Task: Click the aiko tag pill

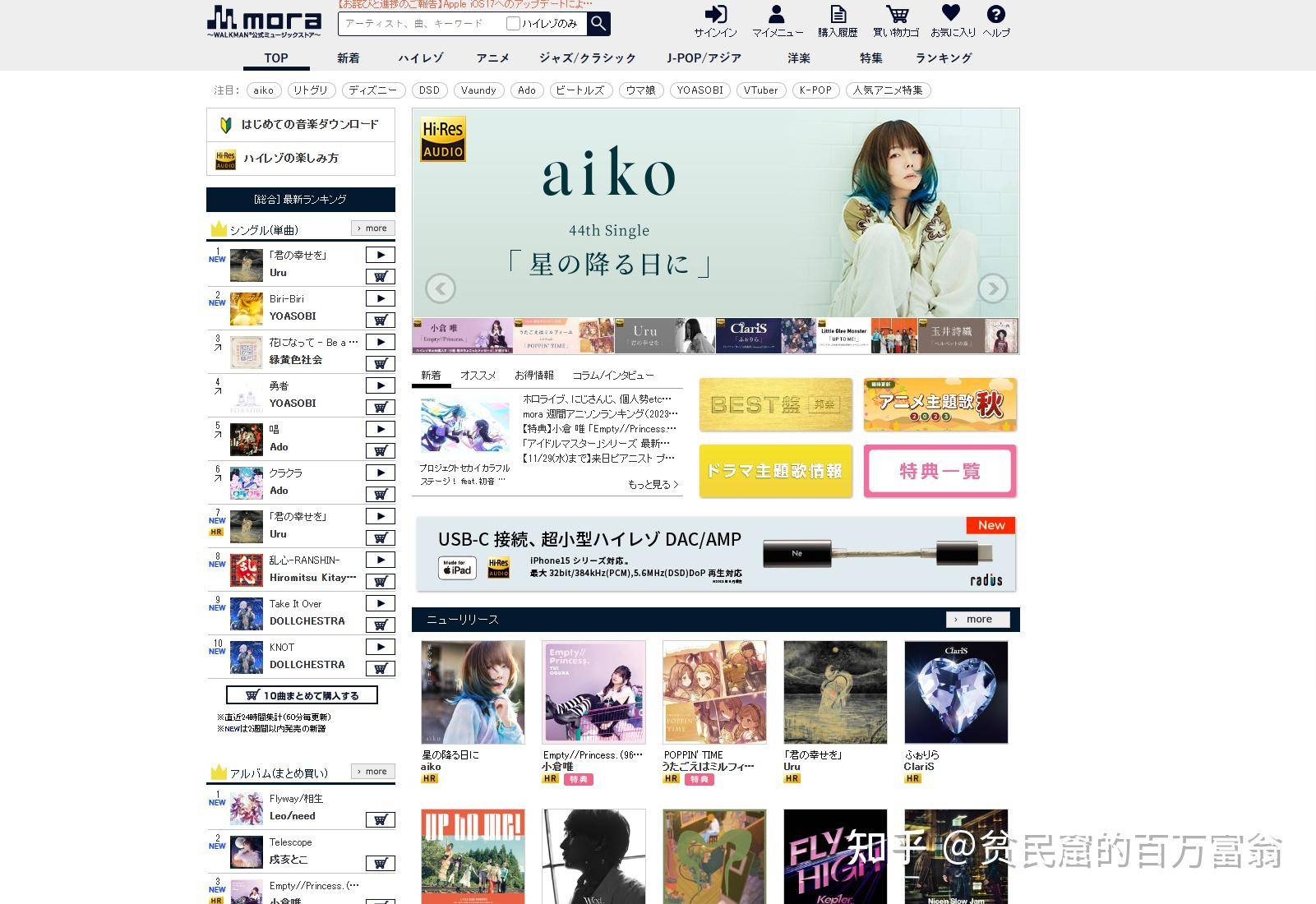Action: [263, 90]
